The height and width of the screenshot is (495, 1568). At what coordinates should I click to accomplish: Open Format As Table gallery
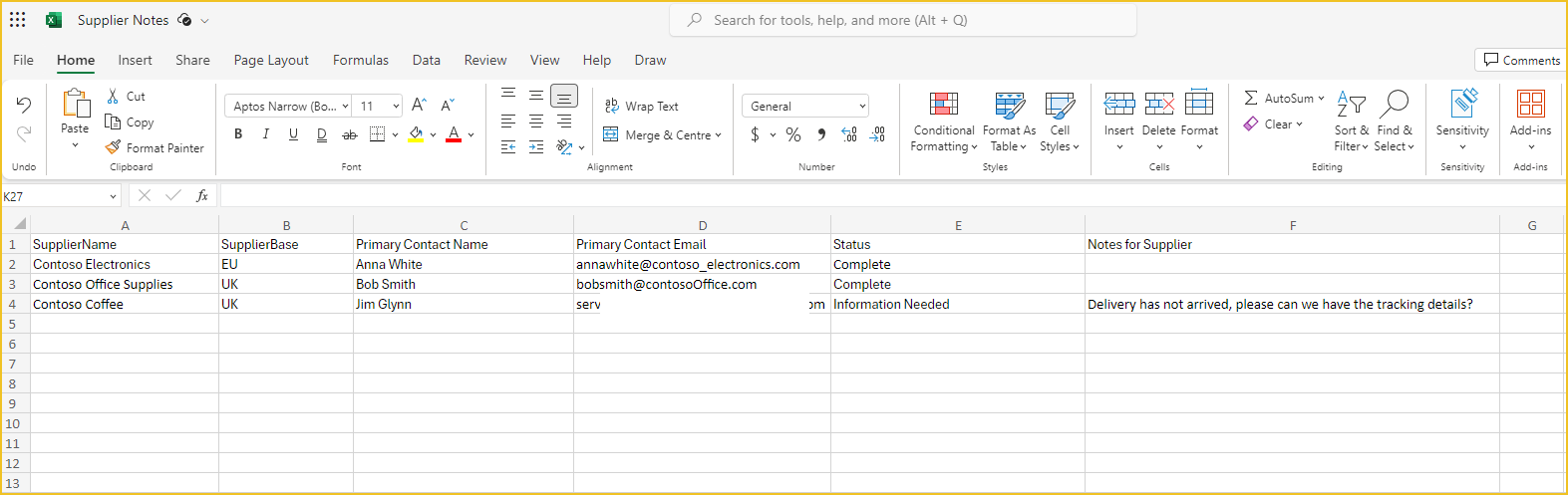pos(1009,122)
